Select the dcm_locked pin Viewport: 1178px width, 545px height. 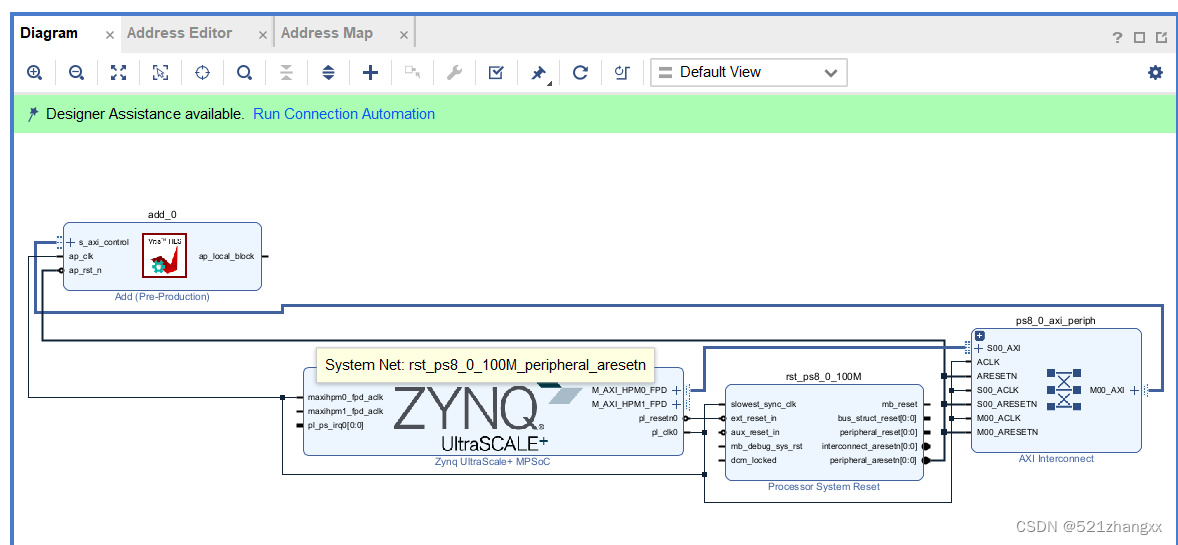click(753, 460)
